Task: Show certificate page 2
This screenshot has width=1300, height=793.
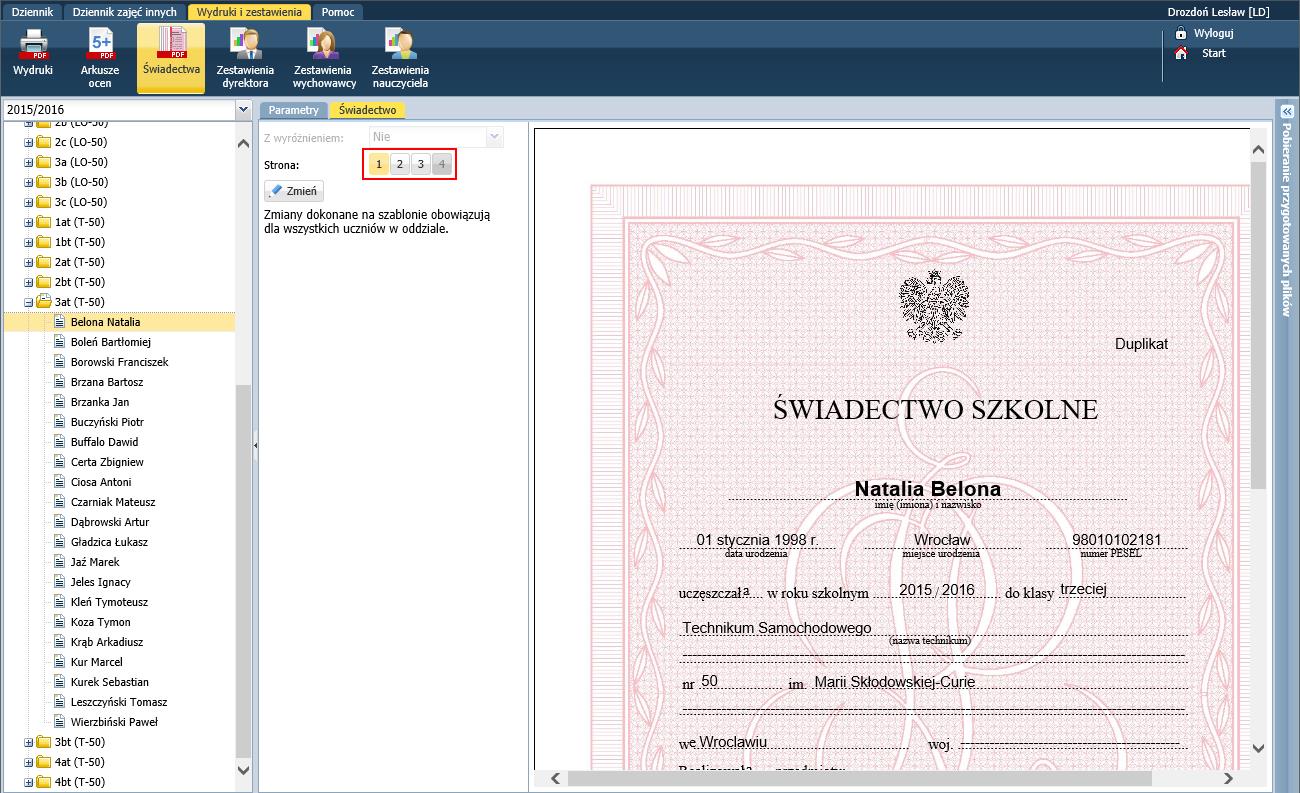Action: pos(400,164)
